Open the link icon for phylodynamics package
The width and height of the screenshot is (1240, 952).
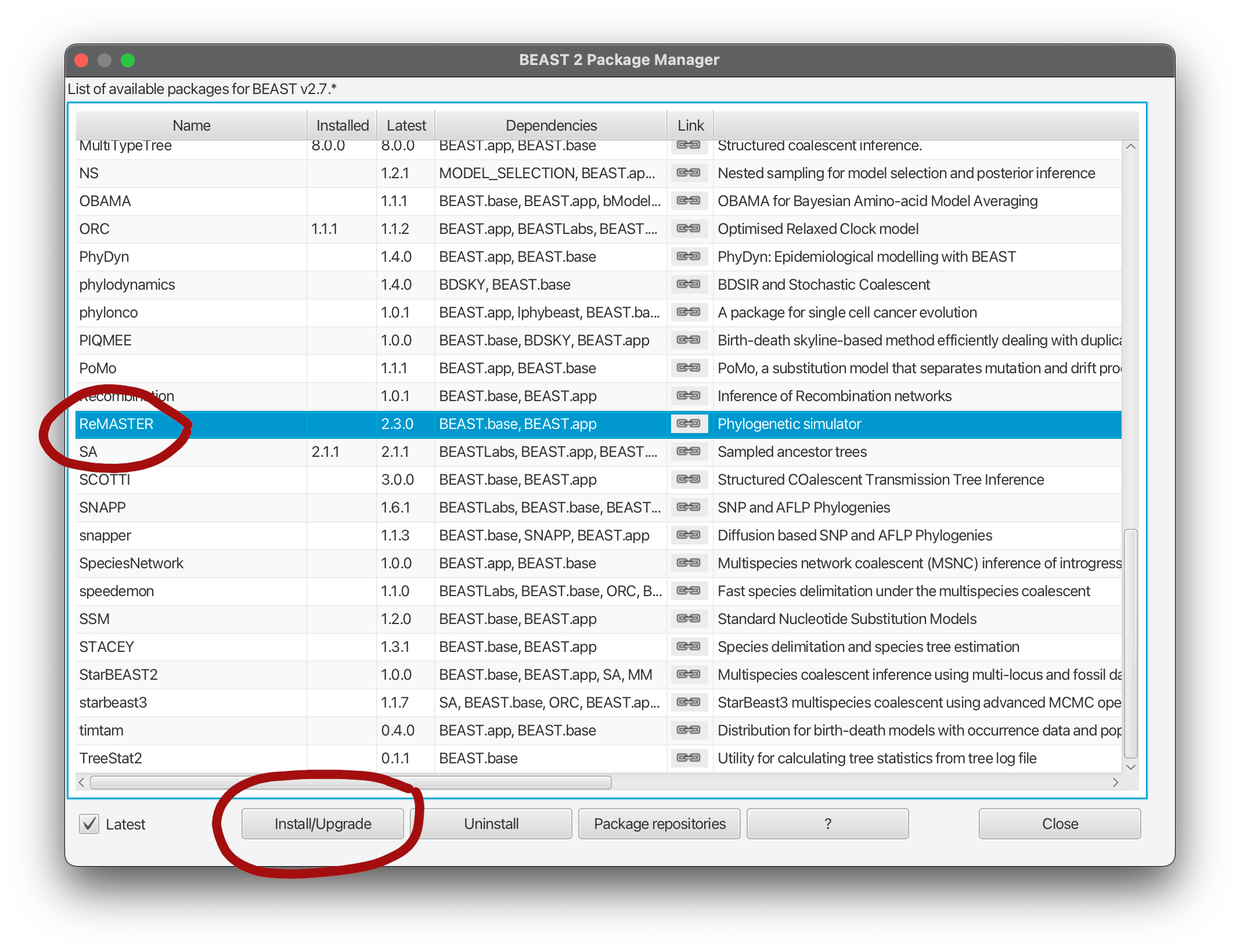[689, 284]
